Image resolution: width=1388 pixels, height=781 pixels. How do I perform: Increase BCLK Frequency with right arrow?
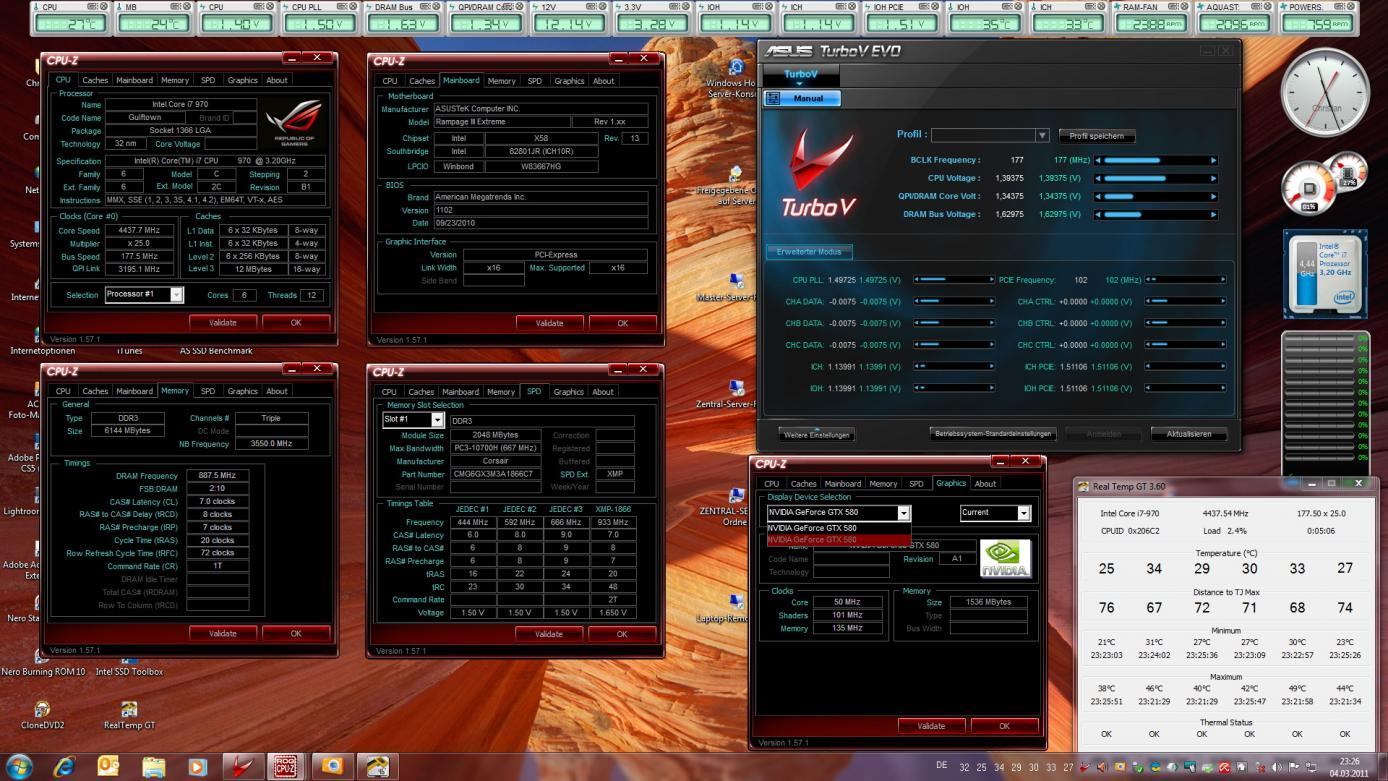[x=1214, y=160]
